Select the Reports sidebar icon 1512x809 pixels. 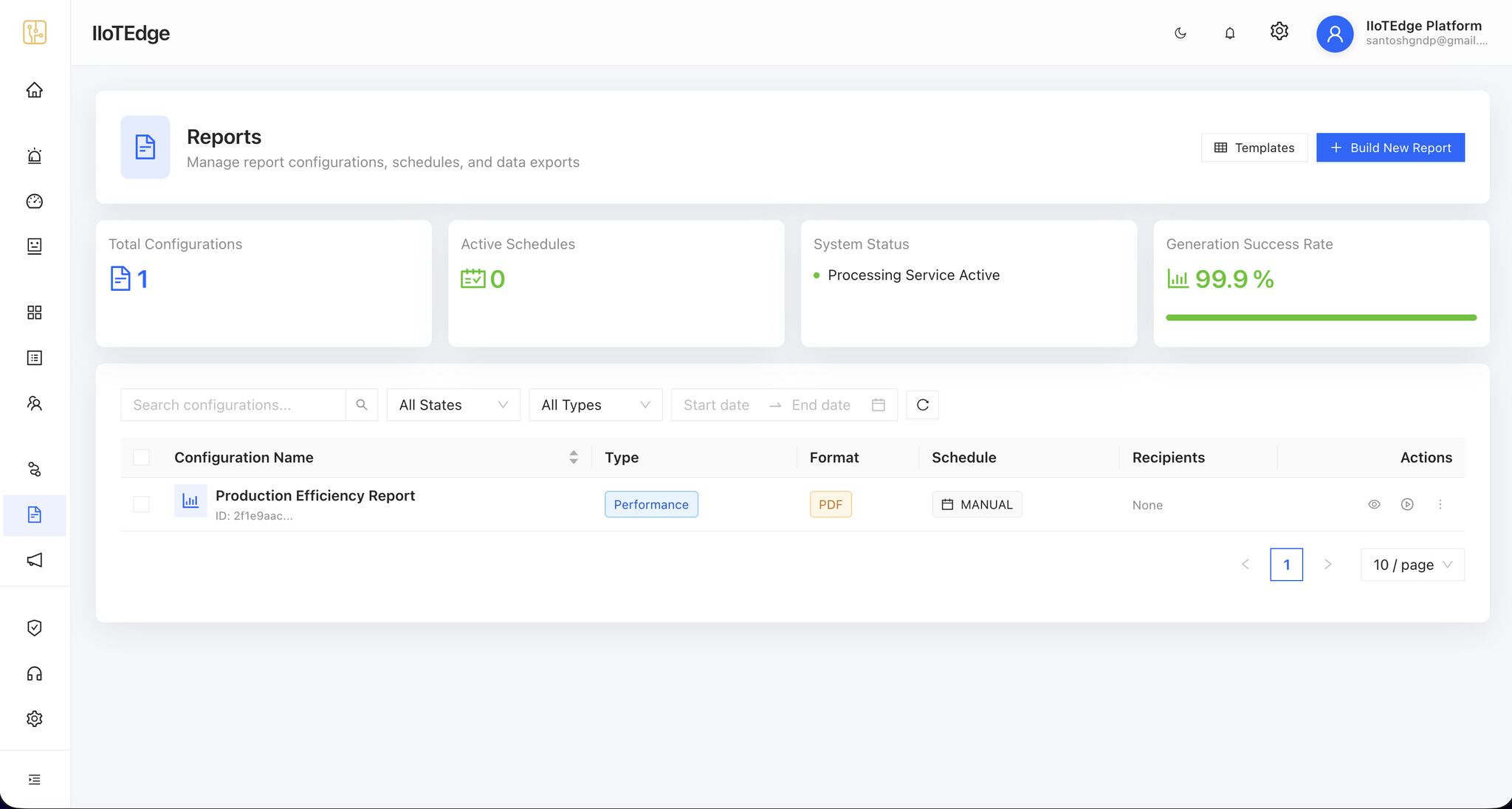coord(34,515)
